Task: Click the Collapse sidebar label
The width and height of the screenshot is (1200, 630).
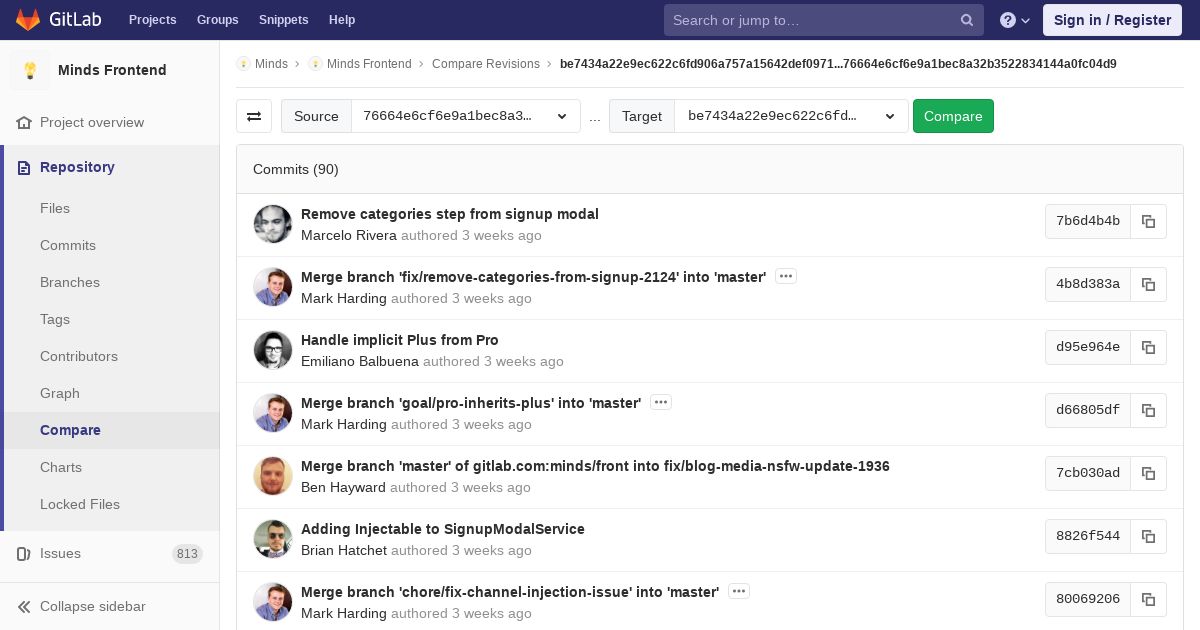Action: coord(93,606)
